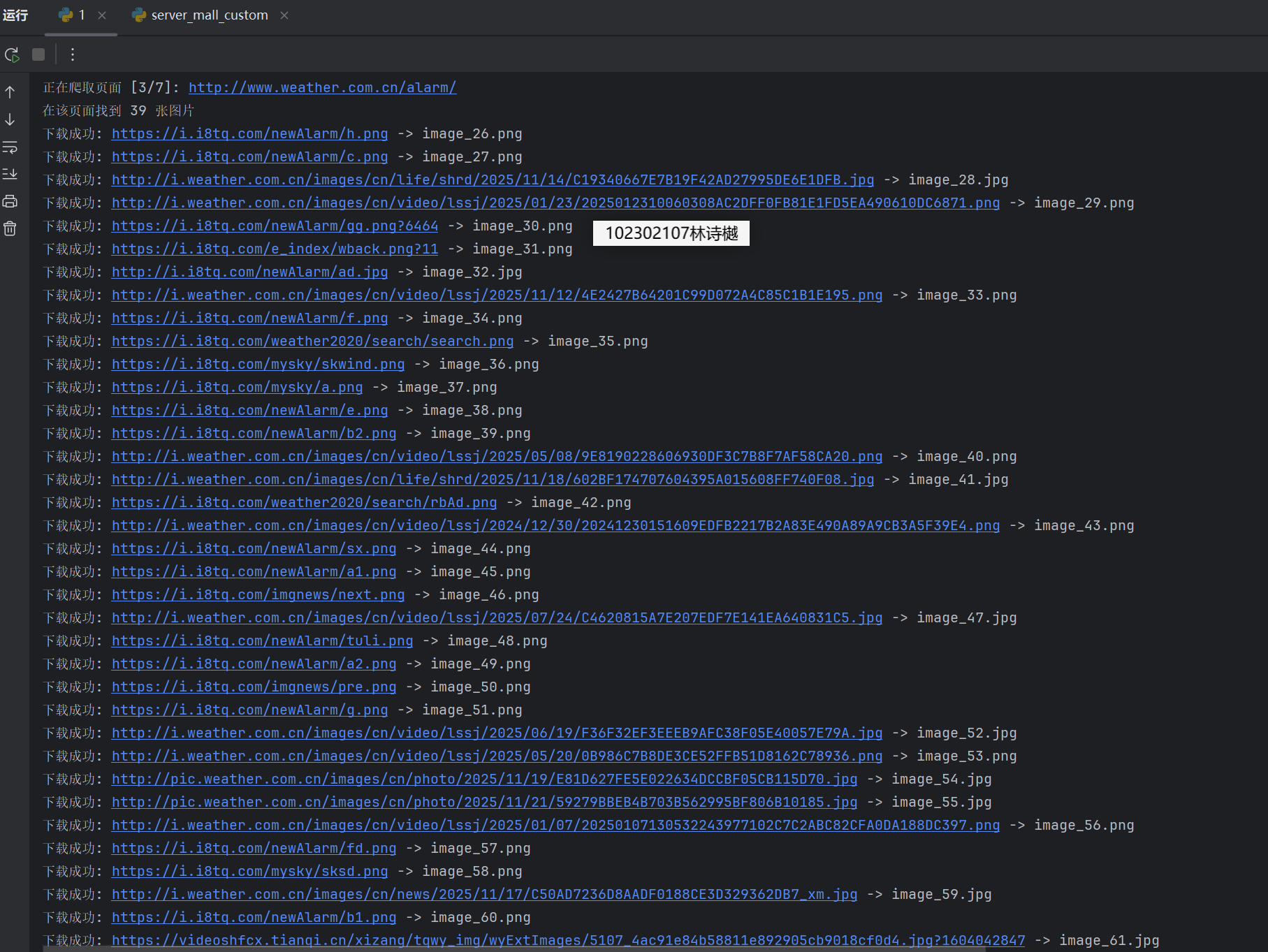The height and width of the screenshot is (952, 1268).
Task: Click the console horizontal scrollbar
Action: pyautogui.click(x=514, y=949)
